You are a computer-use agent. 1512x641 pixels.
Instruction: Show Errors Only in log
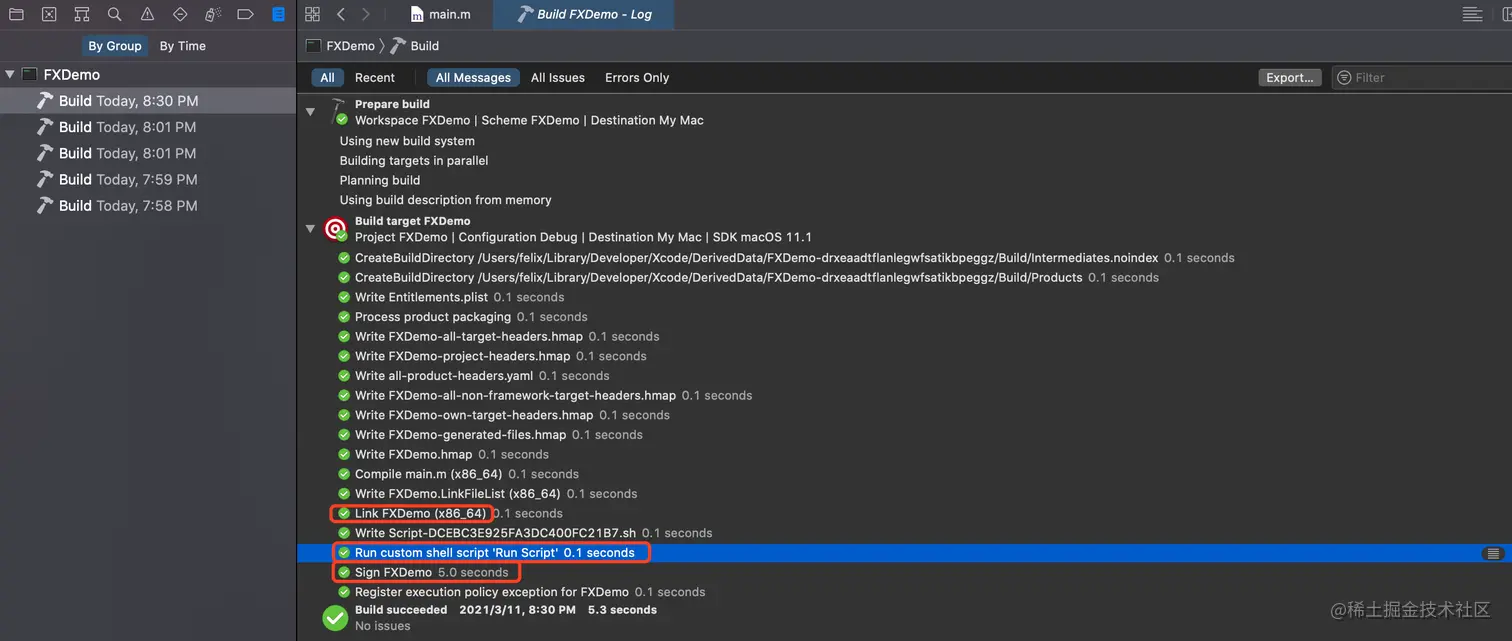pos(637,77)
